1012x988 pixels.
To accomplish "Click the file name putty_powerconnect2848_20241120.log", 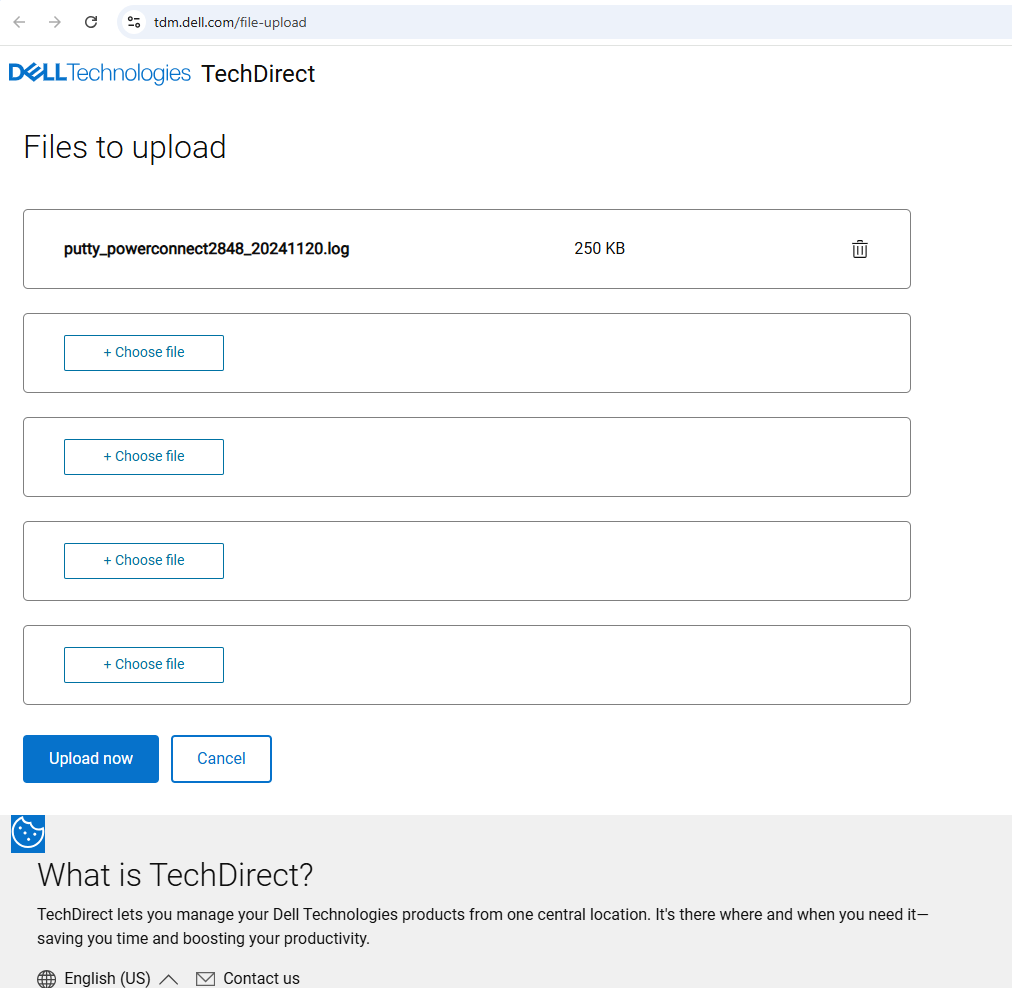I will pyautogui.click(x=207, y=249).
